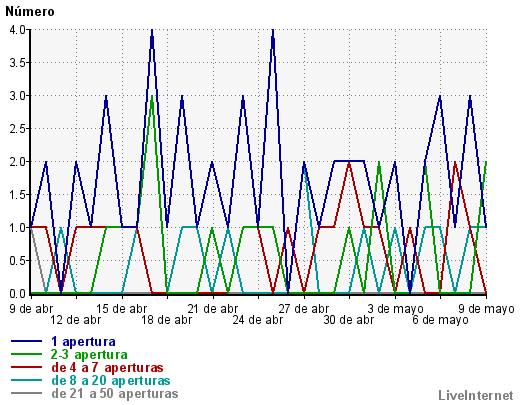Click the green legend line swatch
520x405 pixels.
[x=26, y=354]
